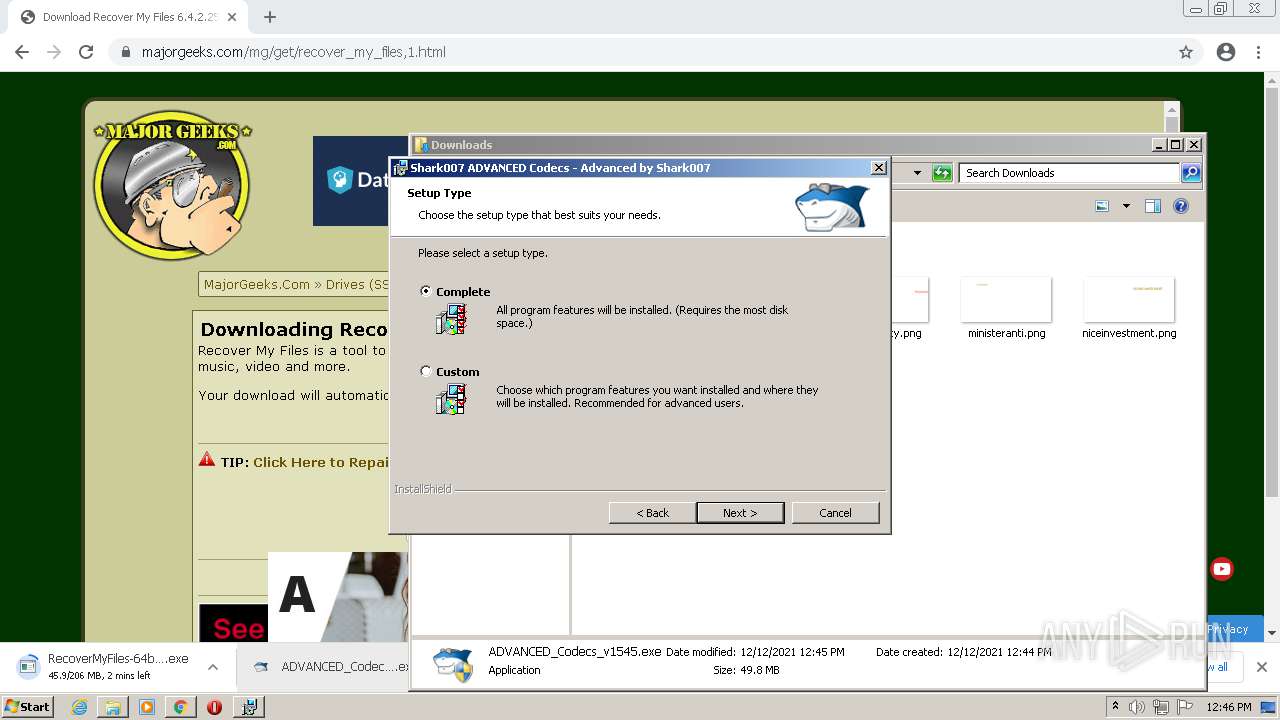
Task: Open Windows Explorer from taskbar
Action: pos(113,706)
